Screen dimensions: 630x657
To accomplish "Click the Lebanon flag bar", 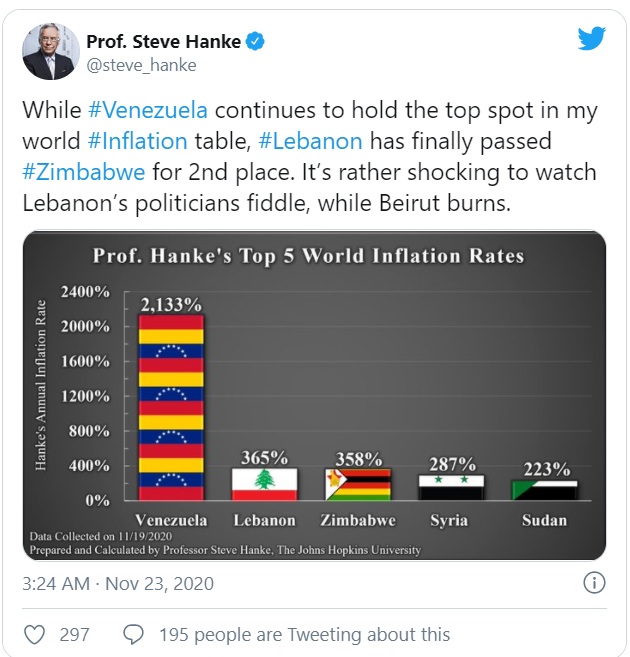I will (x=264, y=484).
